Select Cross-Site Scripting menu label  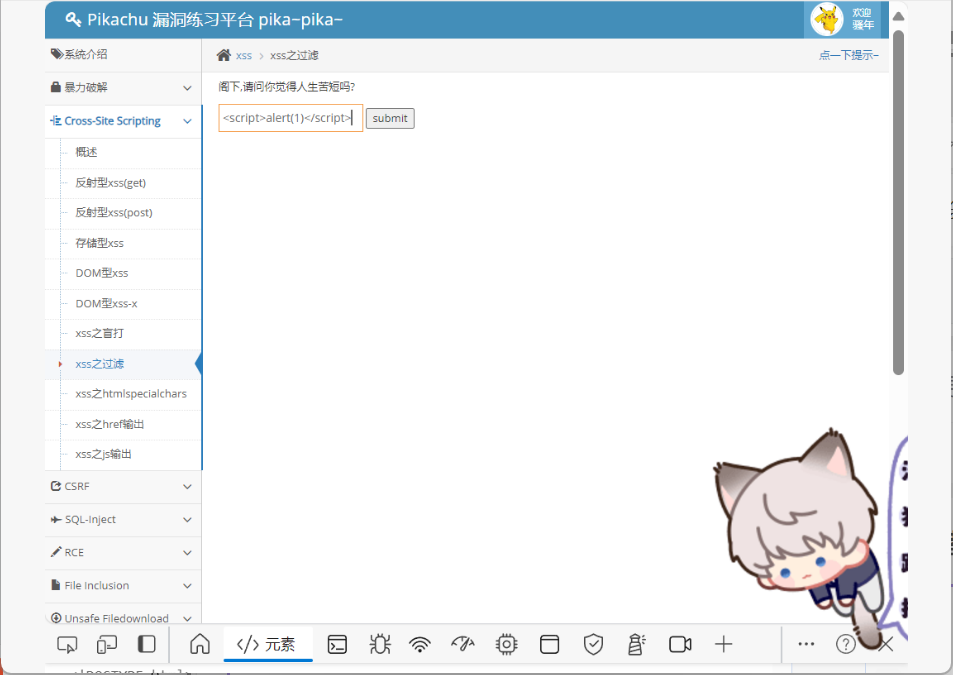112,121
